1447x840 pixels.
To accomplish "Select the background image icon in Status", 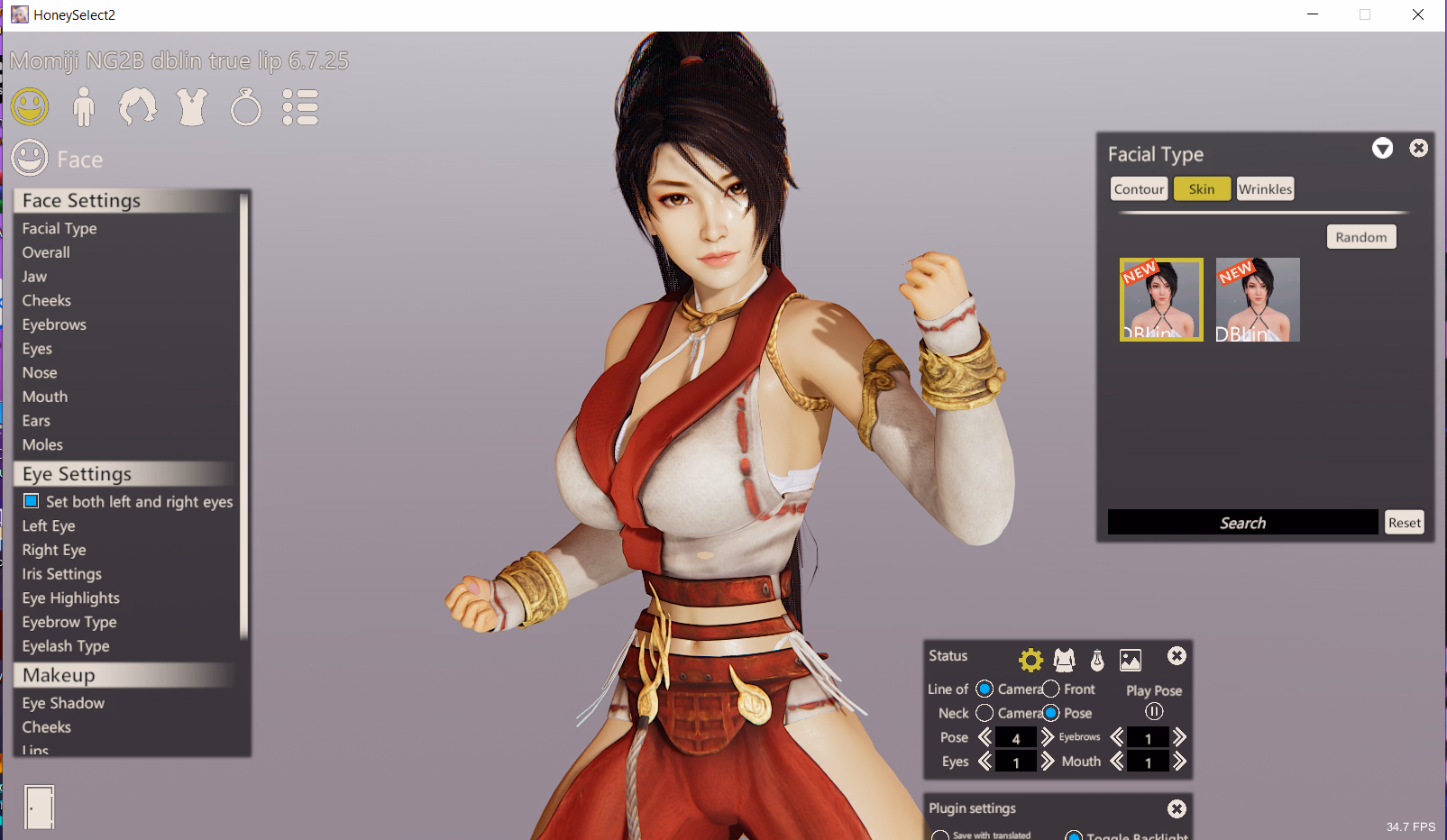I will (1131, 661).
